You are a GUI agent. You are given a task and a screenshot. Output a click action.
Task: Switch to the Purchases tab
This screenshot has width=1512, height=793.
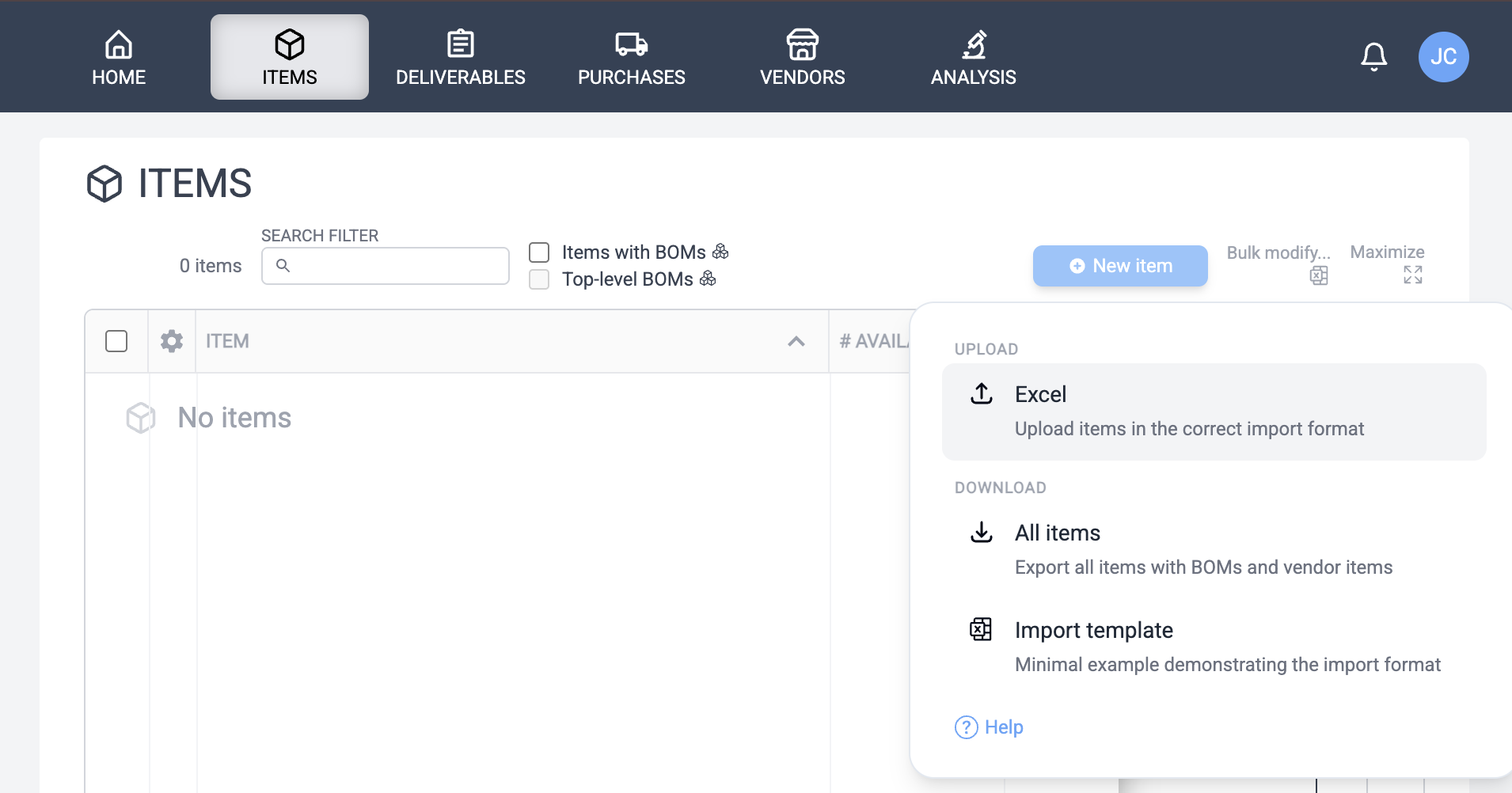(x=631, y=57)
